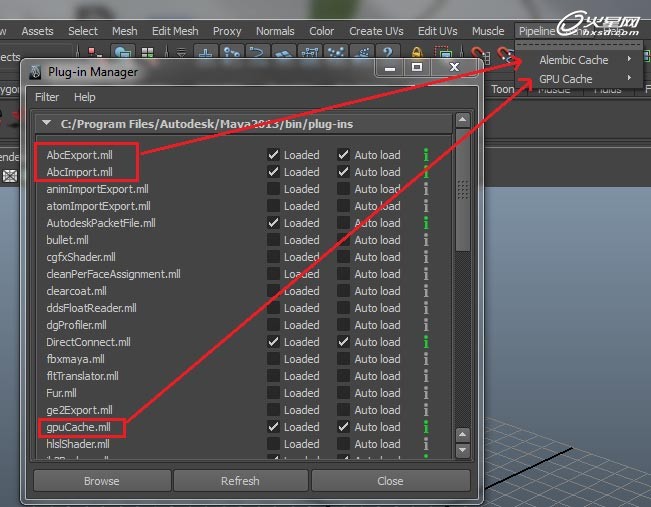Enable Auto load for AutodeskPacketFile.mll
The width and height of the screenshot is (651, 507).
[343, 223]
